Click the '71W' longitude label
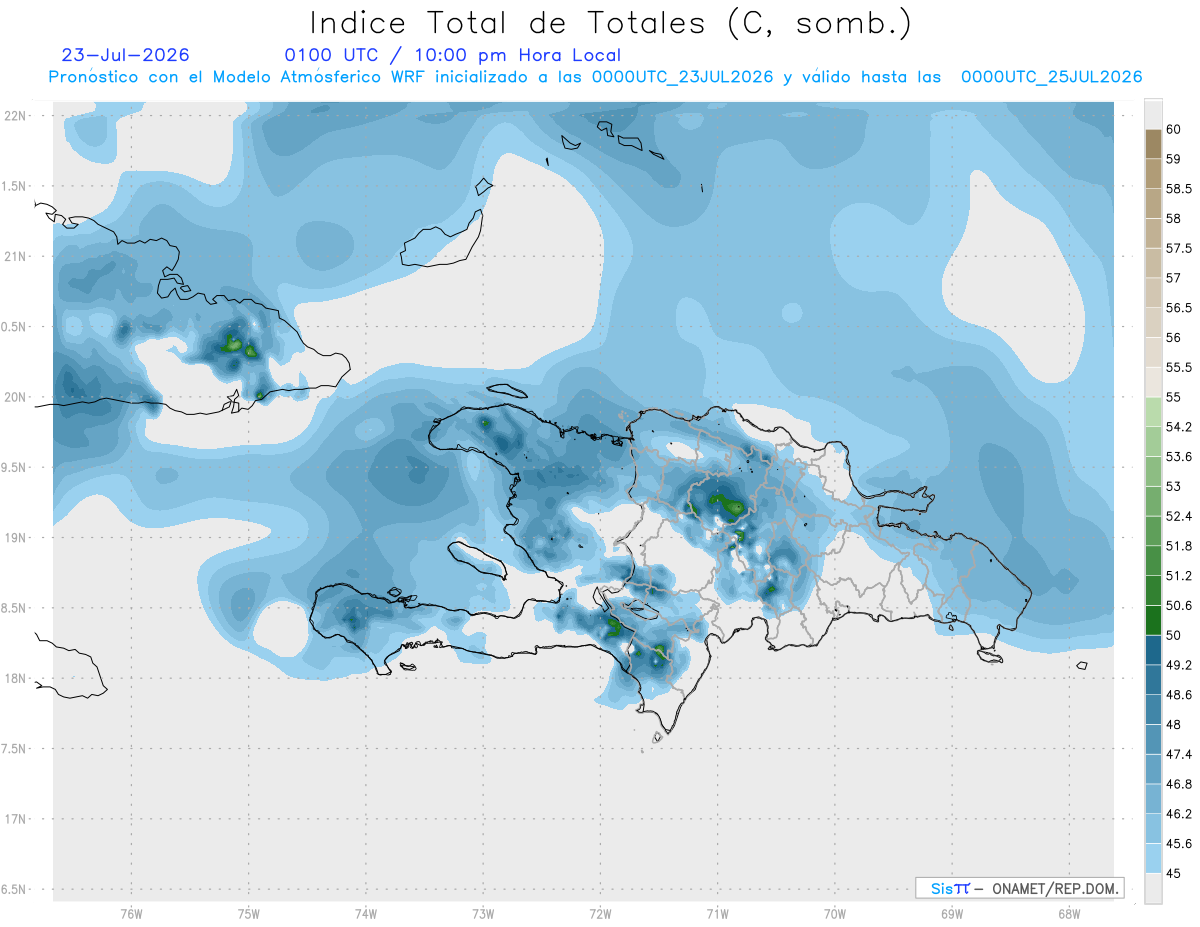The width and height of the screenshot is (1200, 927). click(x=717, y=912)
